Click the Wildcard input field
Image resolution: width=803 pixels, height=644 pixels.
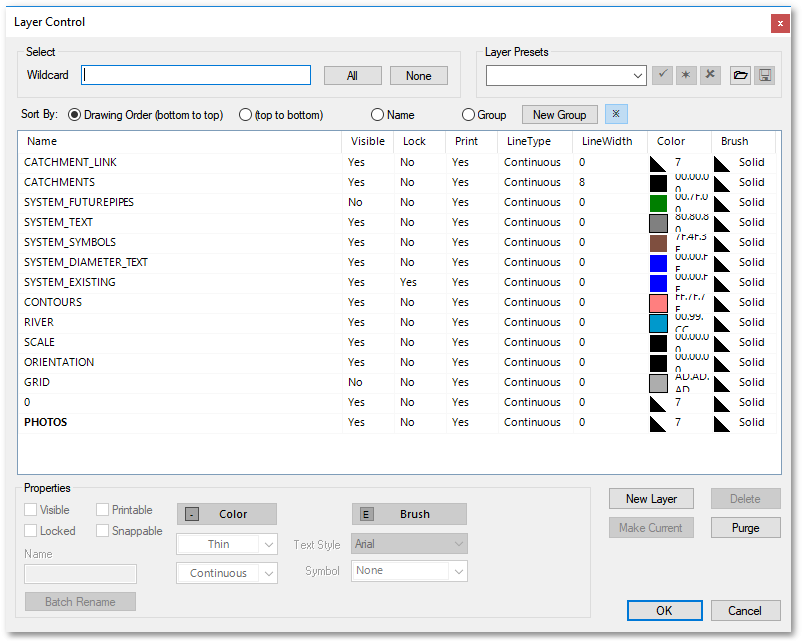(x=196, y=75)
